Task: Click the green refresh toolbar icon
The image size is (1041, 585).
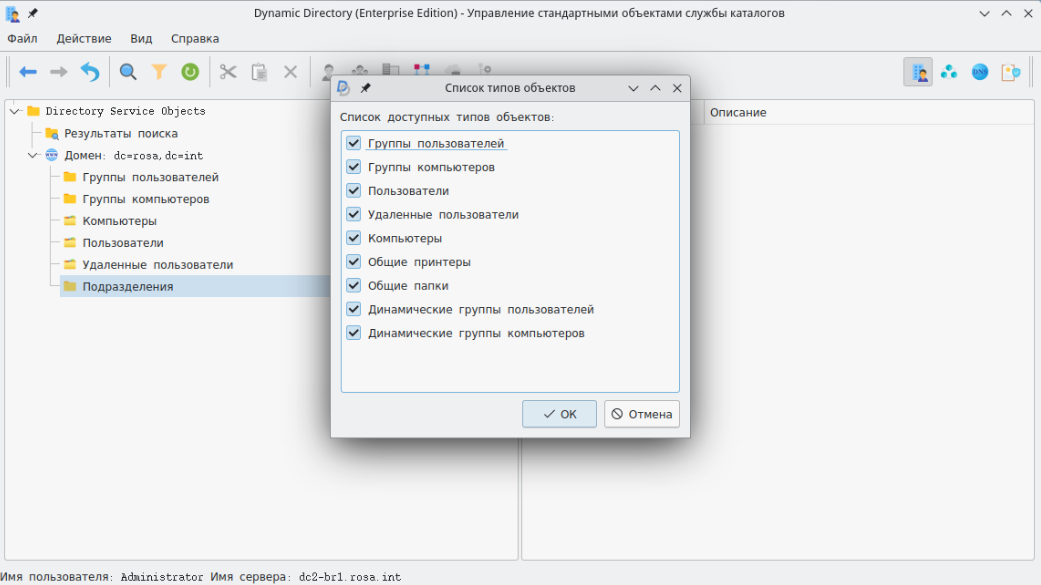Action: tap(190, 72)
